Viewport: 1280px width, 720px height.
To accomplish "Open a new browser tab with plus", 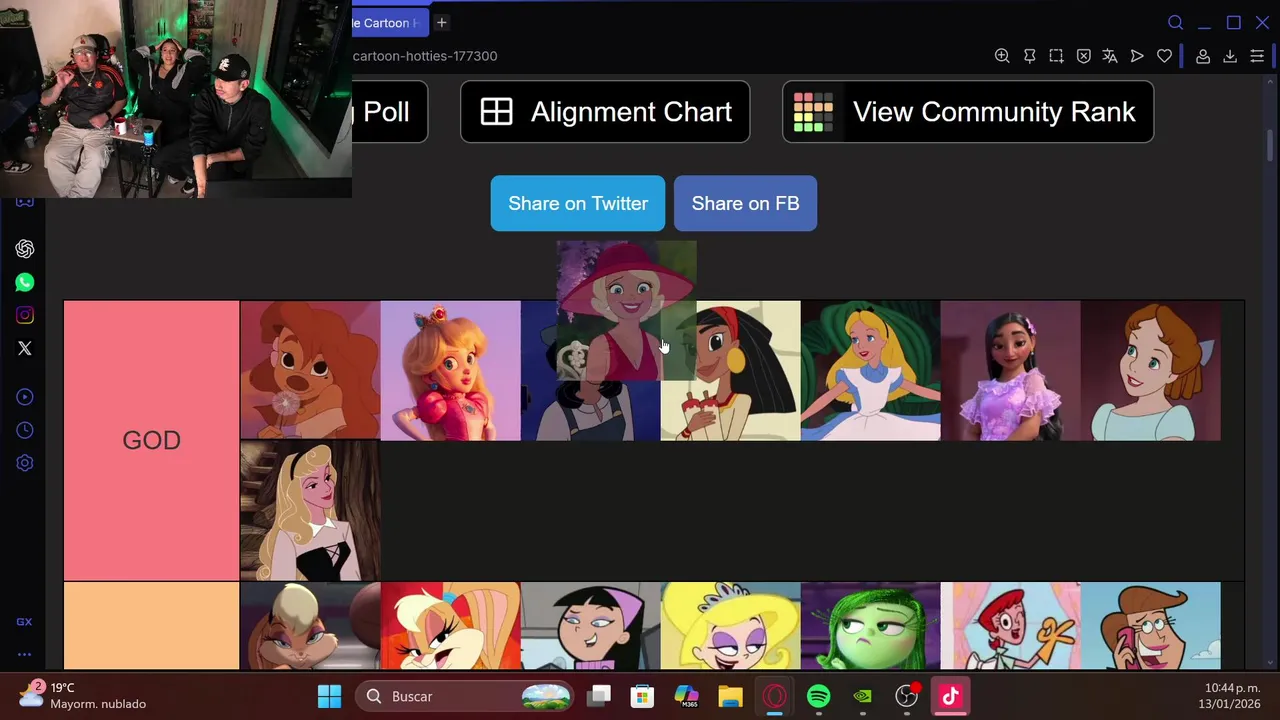I will (x=441, y=23).
